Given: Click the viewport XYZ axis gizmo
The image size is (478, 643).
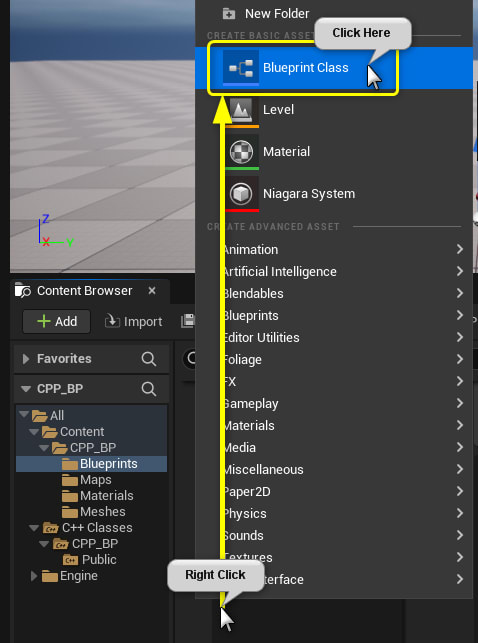Looking at the screenshot, I should coord(55,231).
